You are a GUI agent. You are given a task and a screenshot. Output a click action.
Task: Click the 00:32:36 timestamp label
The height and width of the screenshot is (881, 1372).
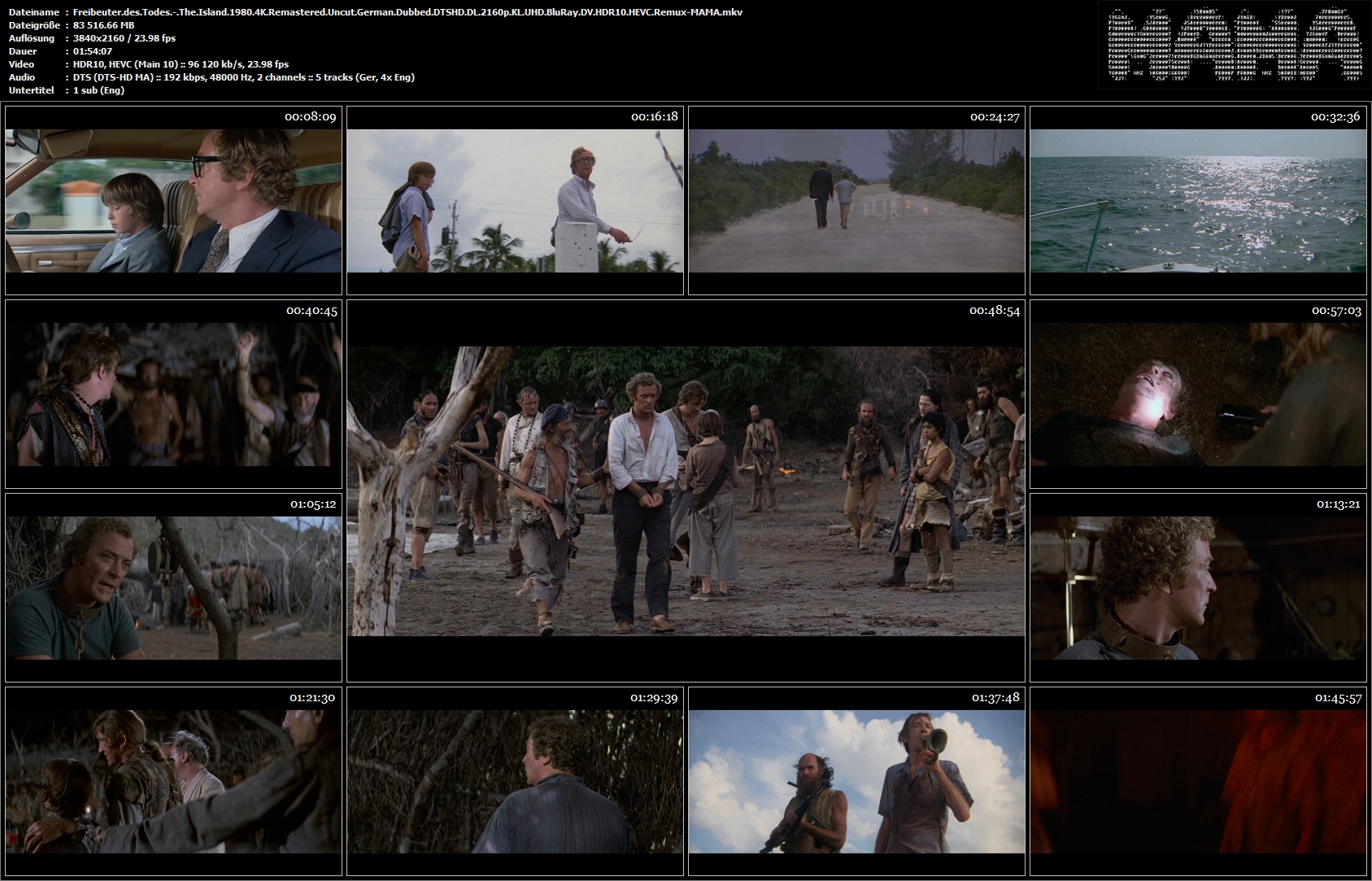1335,117
